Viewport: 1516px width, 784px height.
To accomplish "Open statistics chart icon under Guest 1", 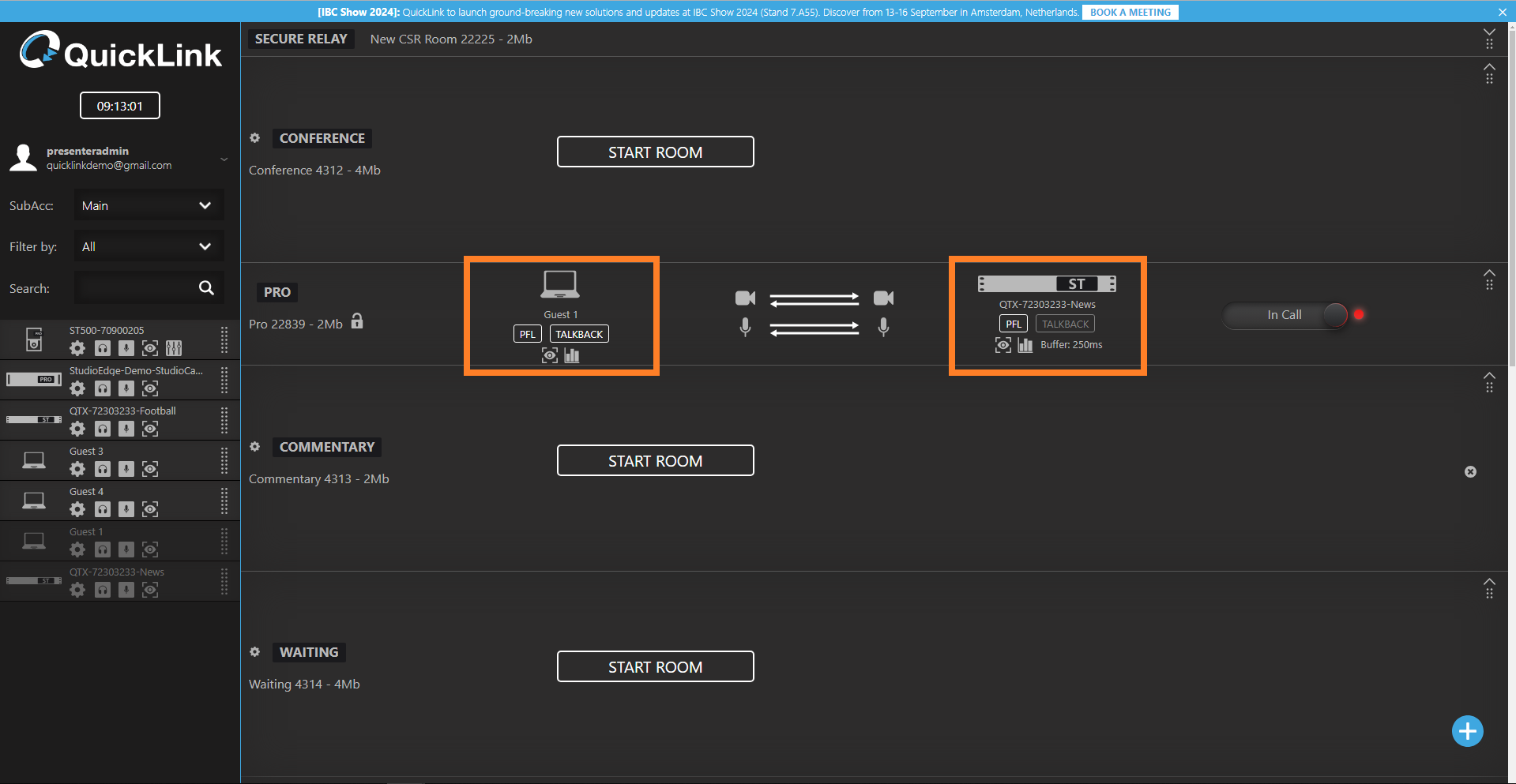I will [x=572, y=356].
